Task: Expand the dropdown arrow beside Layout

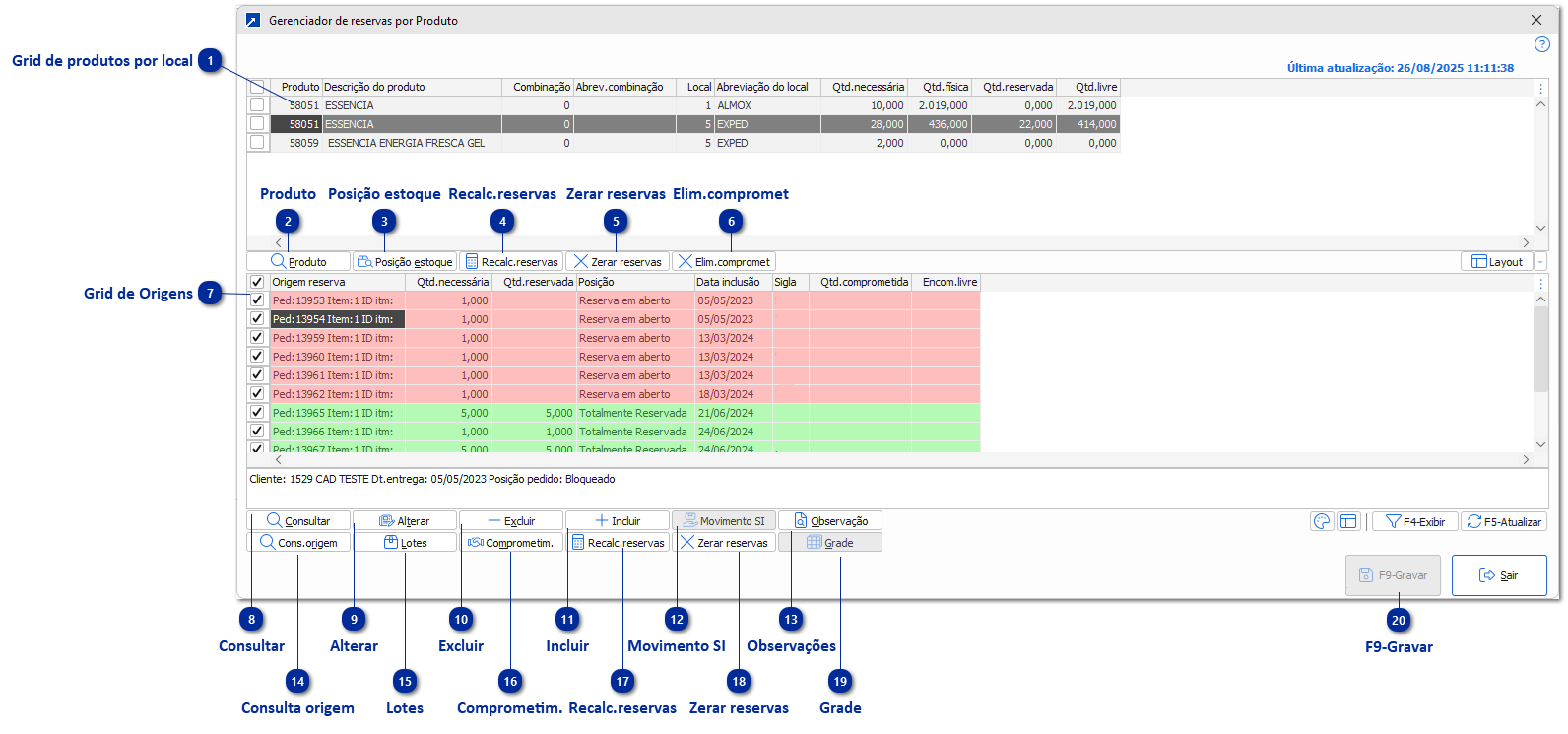Action: coord(1540,262)
